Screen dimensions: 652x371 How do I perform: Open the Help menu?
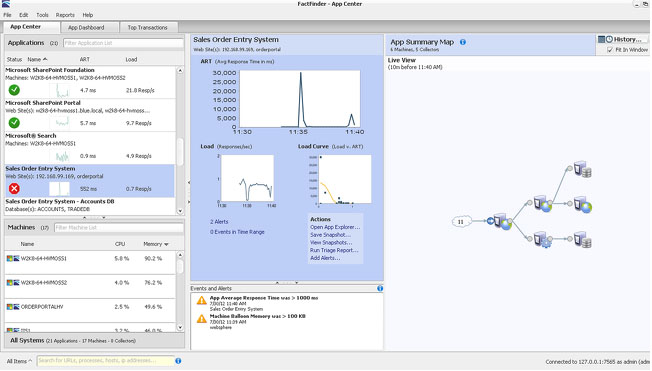coord(88,15)
